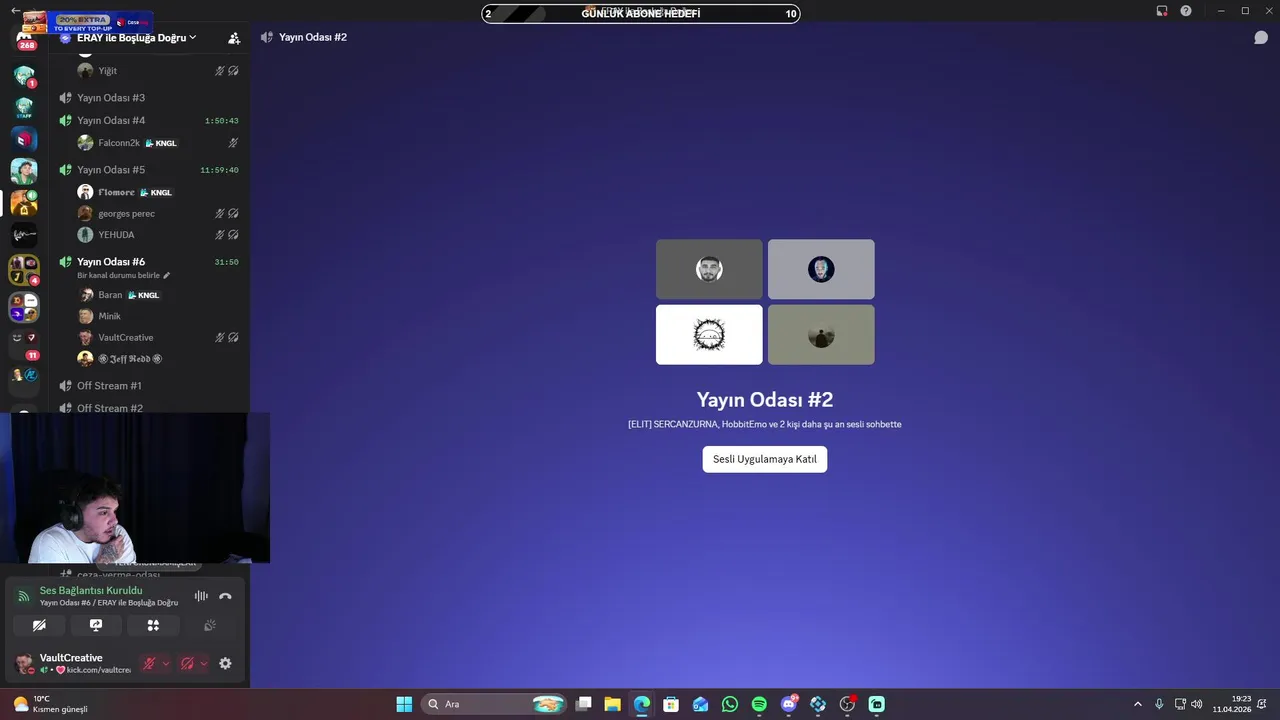Click VaultCreative in Yayın Odası #6 list
Screen dimensions: 1280x720
(x=126, y=337)
